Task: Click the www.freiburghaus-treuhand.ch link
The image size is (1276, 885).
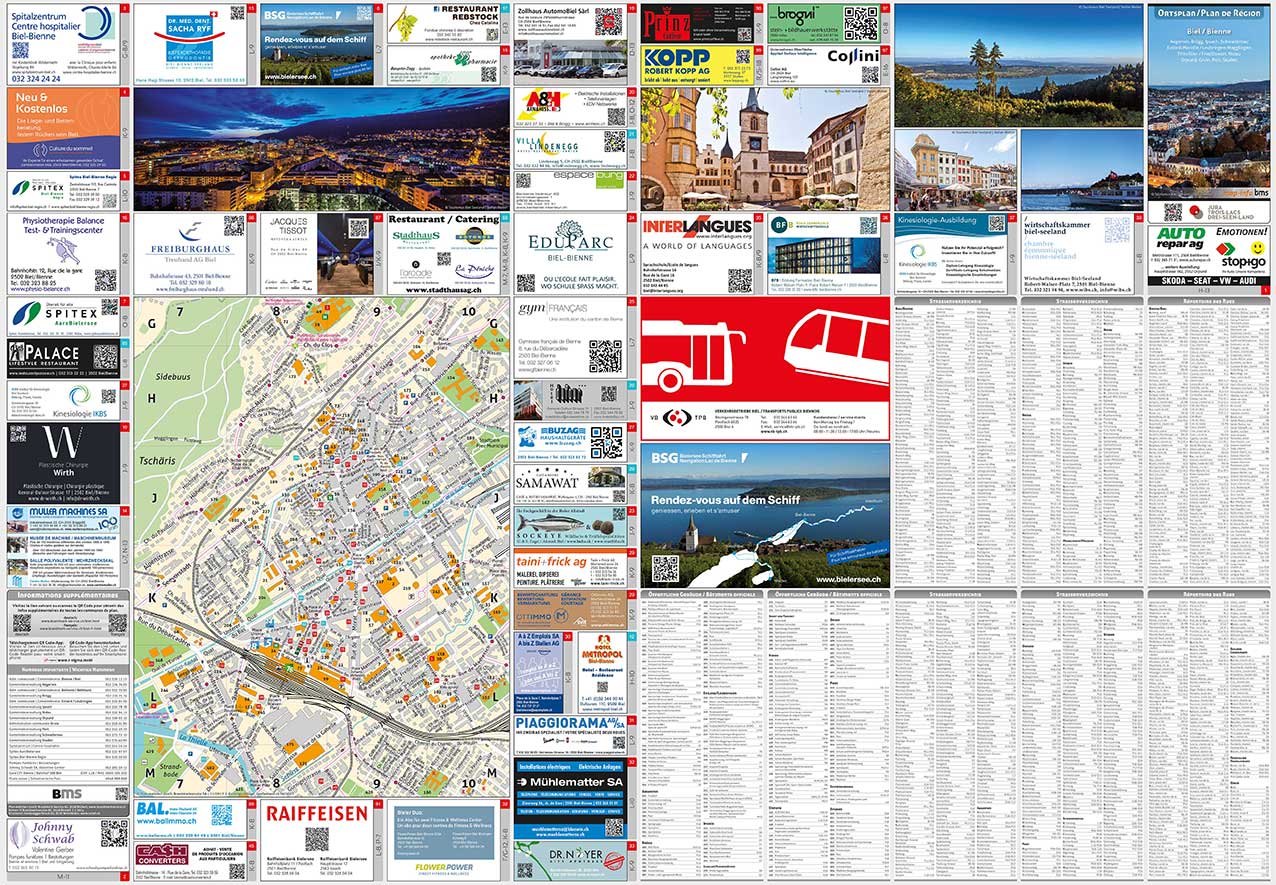Action: tap(190, 287)
